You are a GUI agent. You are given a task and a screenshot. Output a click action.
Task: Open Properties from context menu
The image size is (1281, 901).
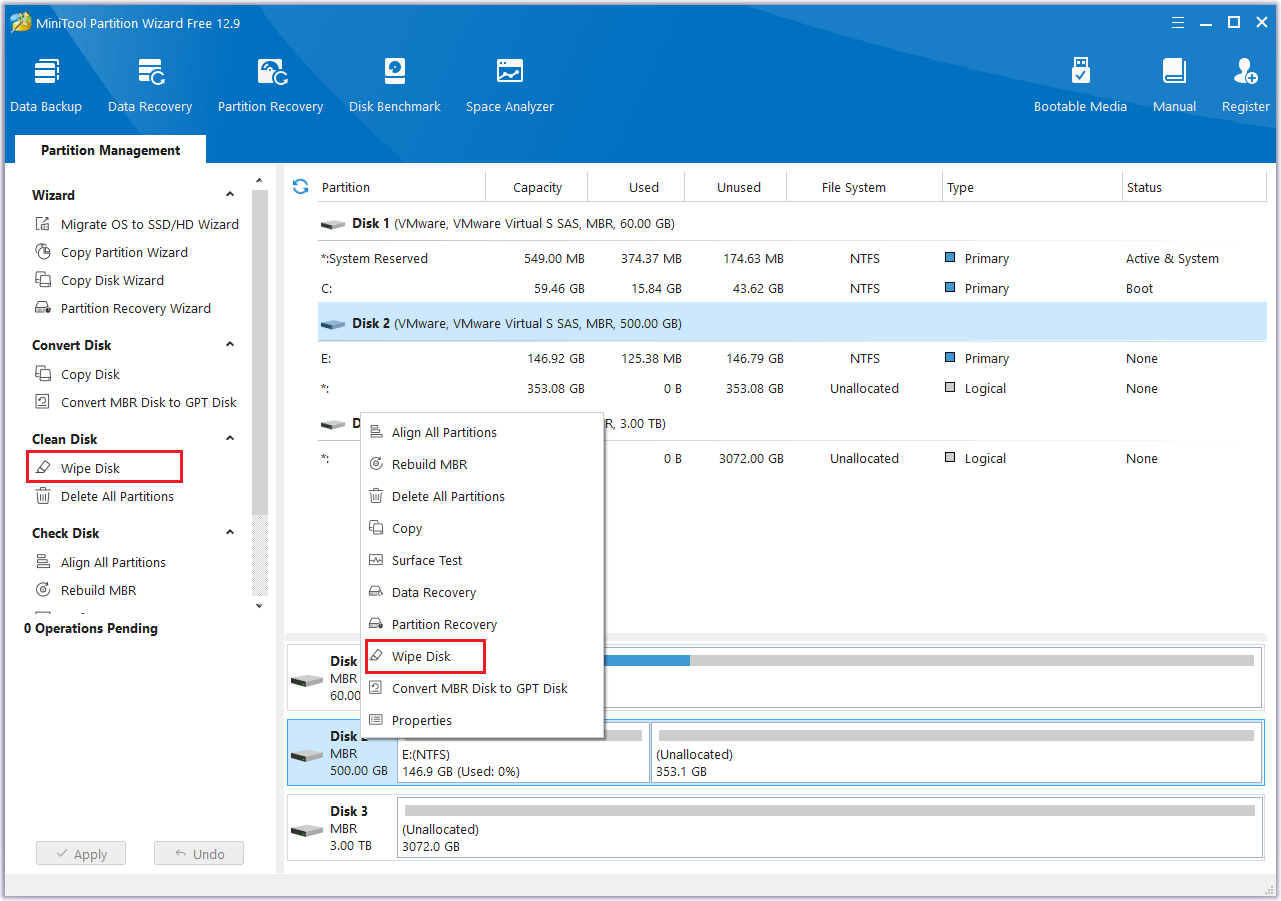tap(482, 721)
